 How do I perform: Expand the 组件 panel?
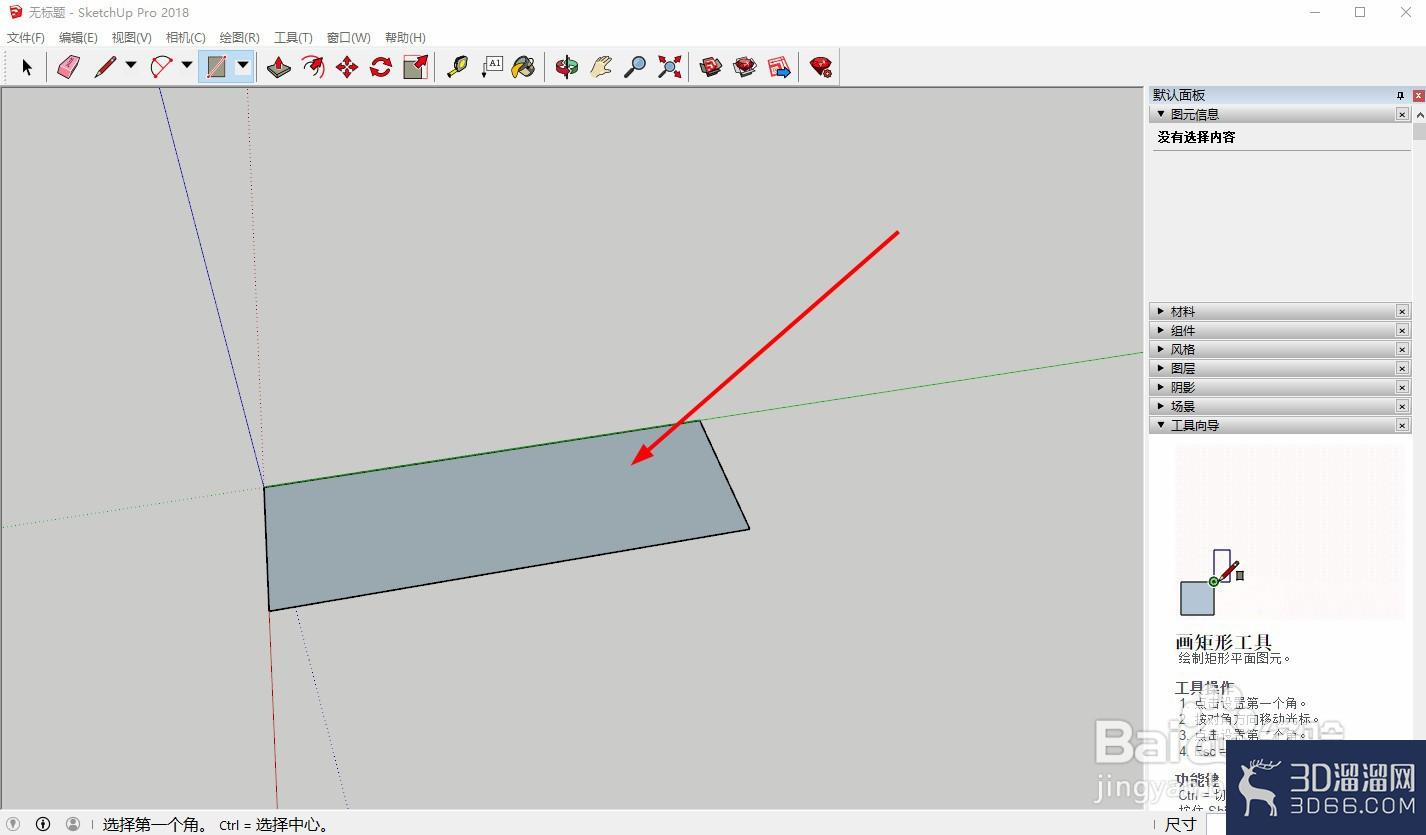1161,330
